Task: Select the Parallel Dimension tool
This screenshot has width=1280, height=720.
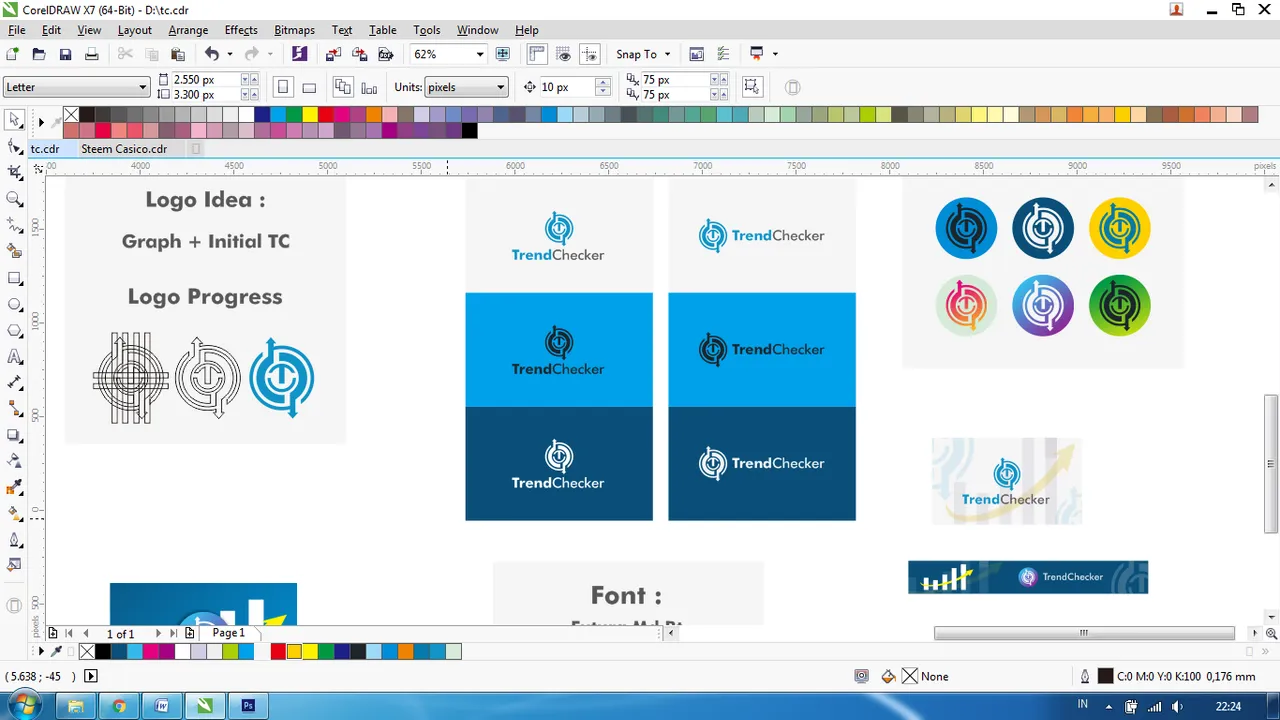Action: (14, 383)
